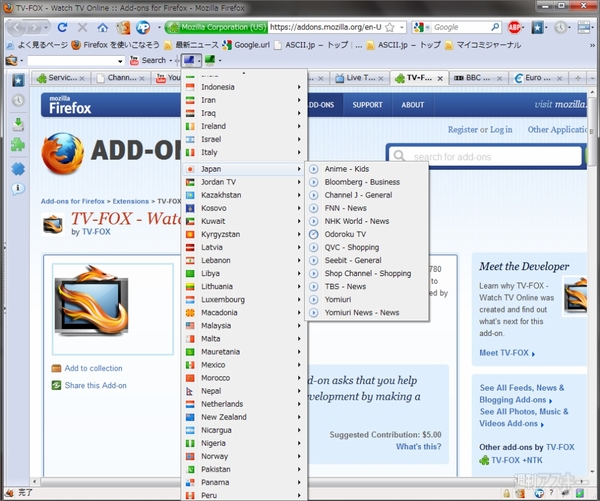Switch to the Euro tab
This screenshot has width=600, height=501.
point(538,78)
